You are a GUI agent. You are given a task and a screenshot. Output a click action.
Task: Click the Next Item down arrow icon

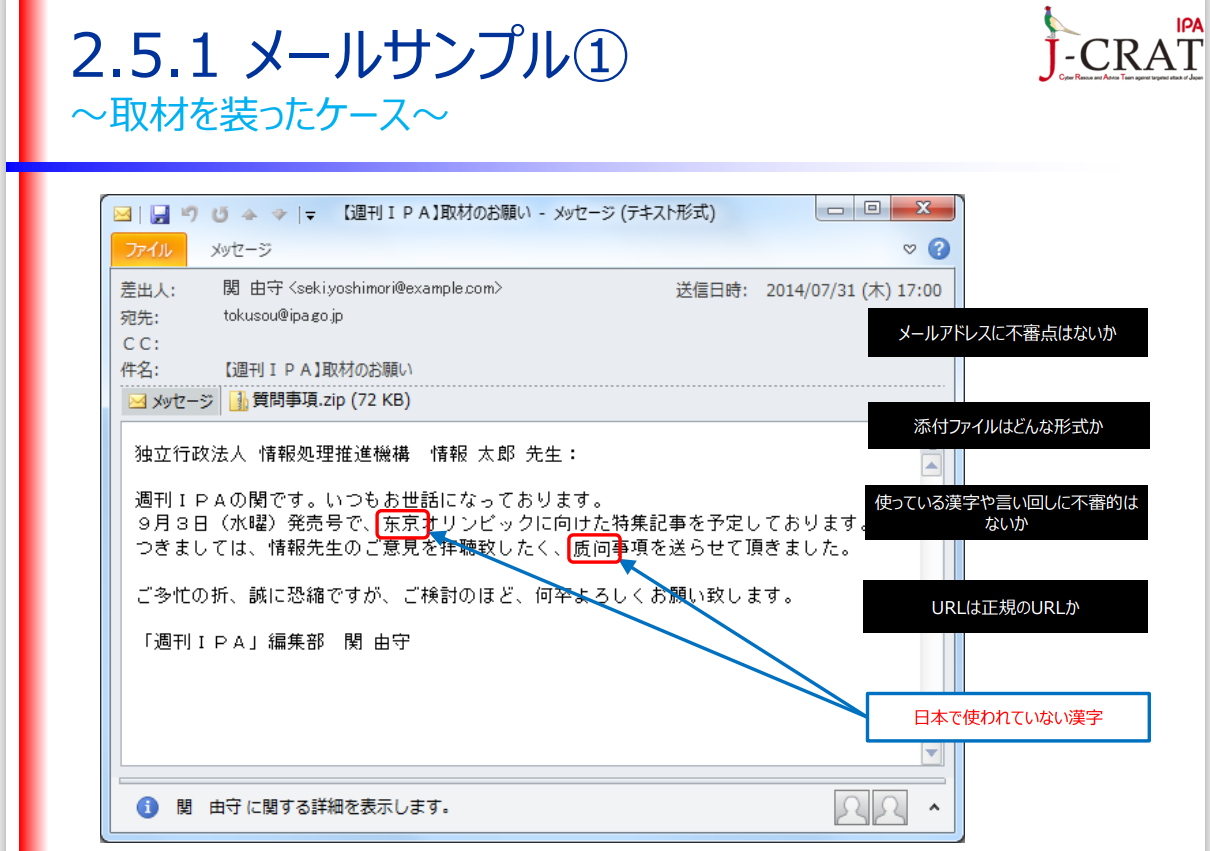pos(280,214)
